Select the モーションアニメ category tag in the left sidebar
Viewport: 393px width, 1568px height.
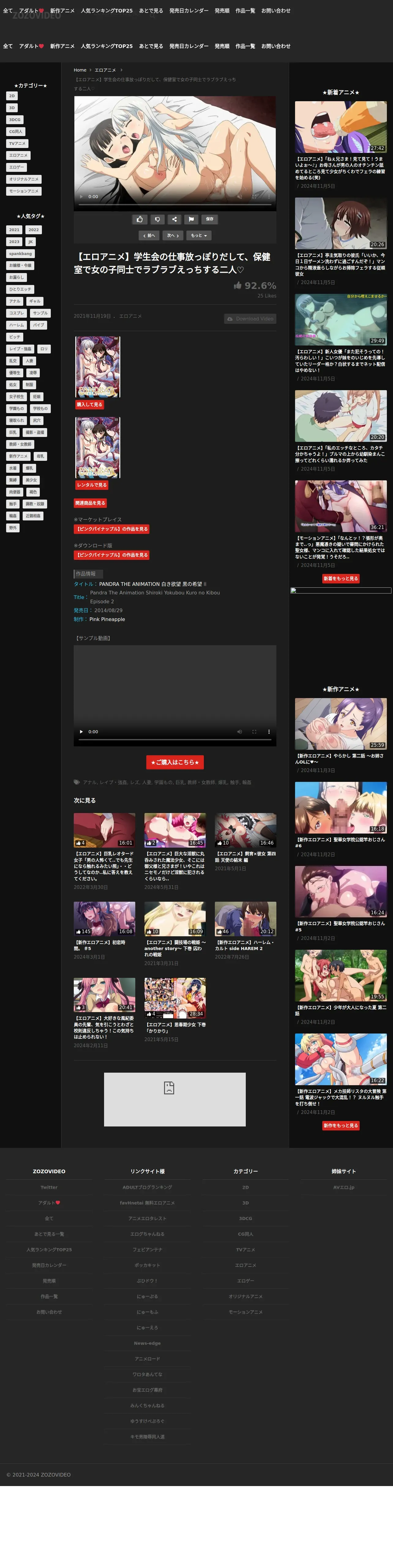[24, 191]
